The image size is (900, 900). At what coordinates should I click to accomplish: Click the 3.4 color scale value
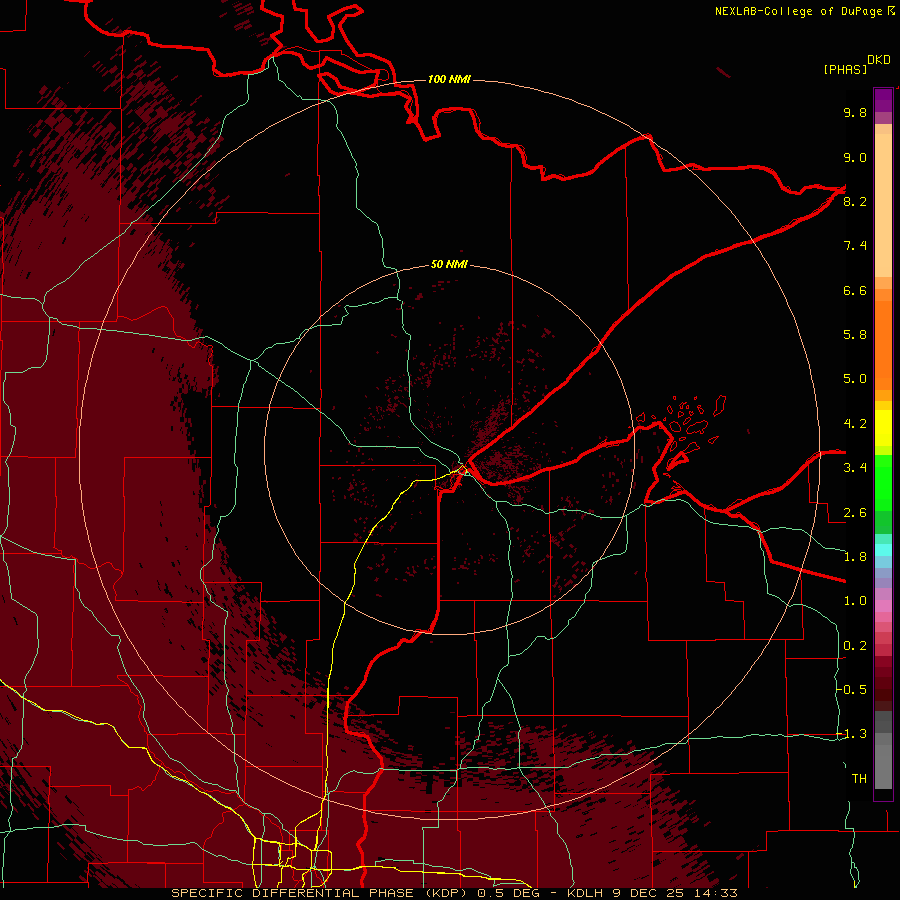pyautogui.click(x=855, y=468)
